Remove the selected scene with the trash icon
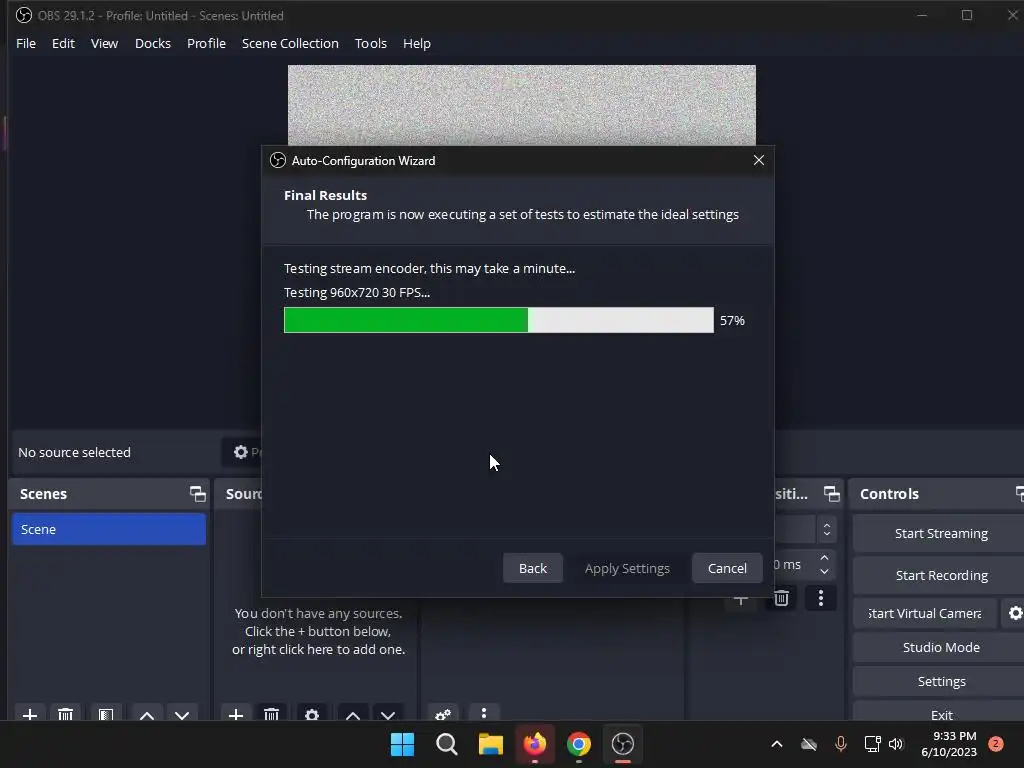Image resolution: width=1024 pixels, height=768 pixels. pyautogui.click(x=65, y=714)
